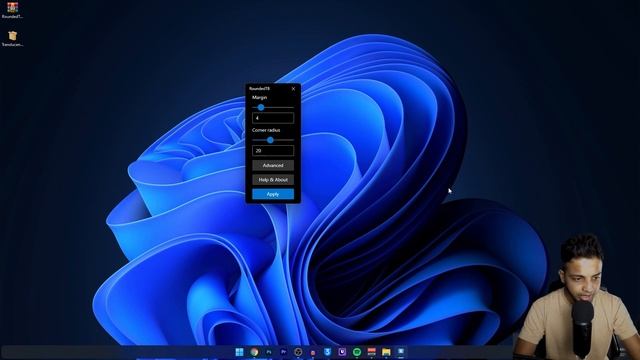Click the Corner radius value field showing 20
This screenshot has width=640, height=360.
273,151
